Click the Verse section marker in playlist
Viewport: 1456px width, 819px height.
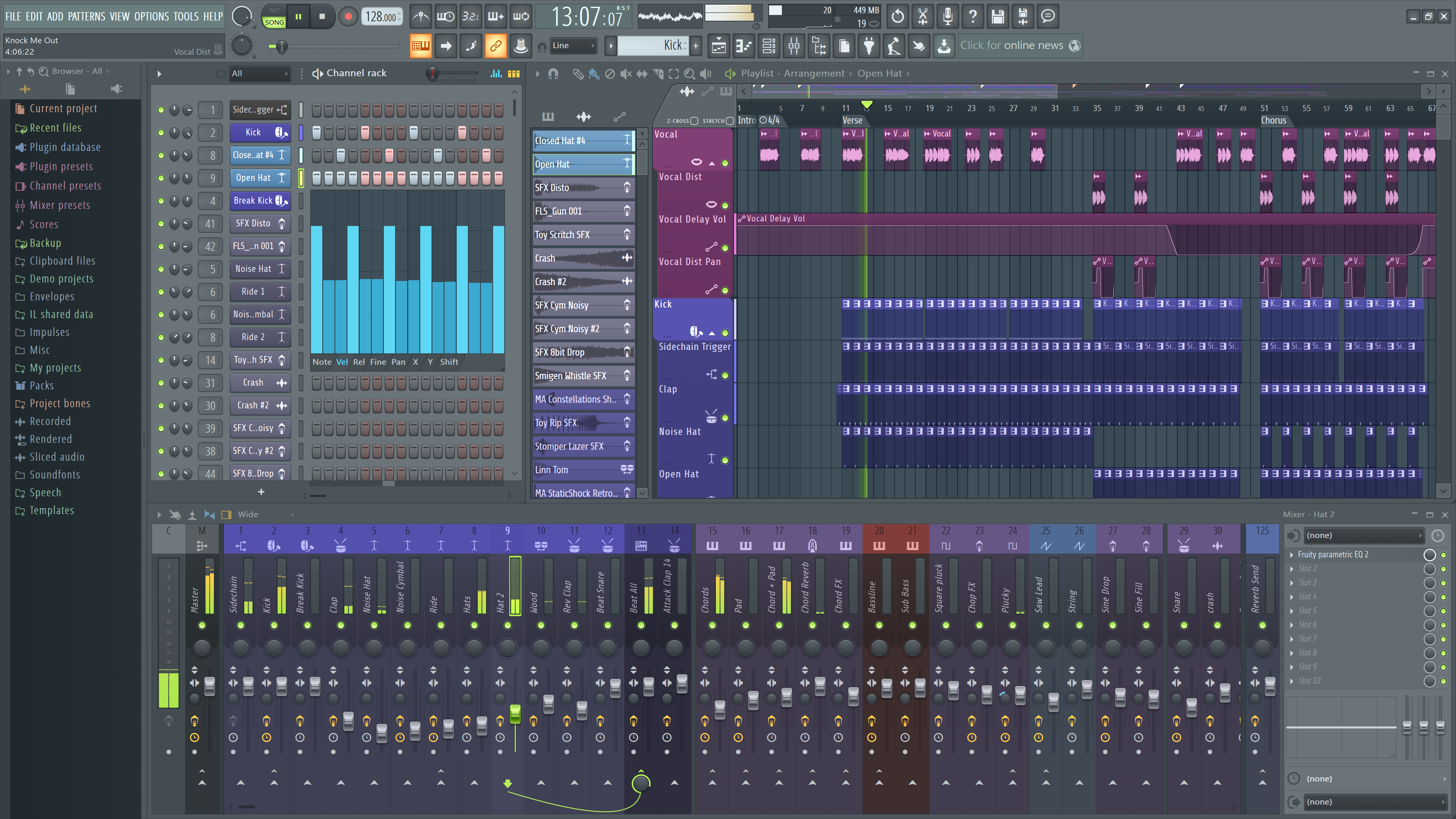click(854, 119)
